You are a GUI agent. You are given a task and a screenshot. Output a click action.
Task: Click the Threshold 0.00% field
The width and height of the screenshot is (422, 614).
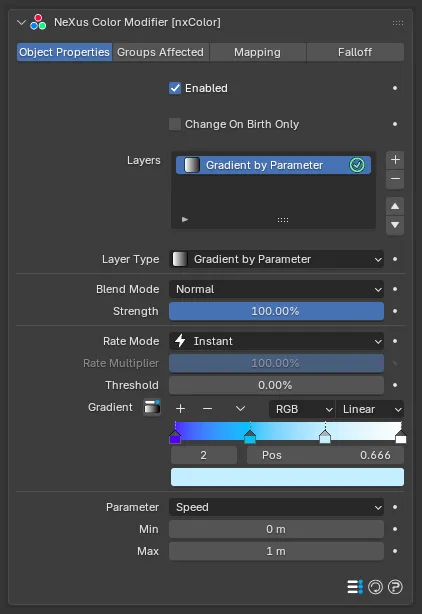(276, 385)
